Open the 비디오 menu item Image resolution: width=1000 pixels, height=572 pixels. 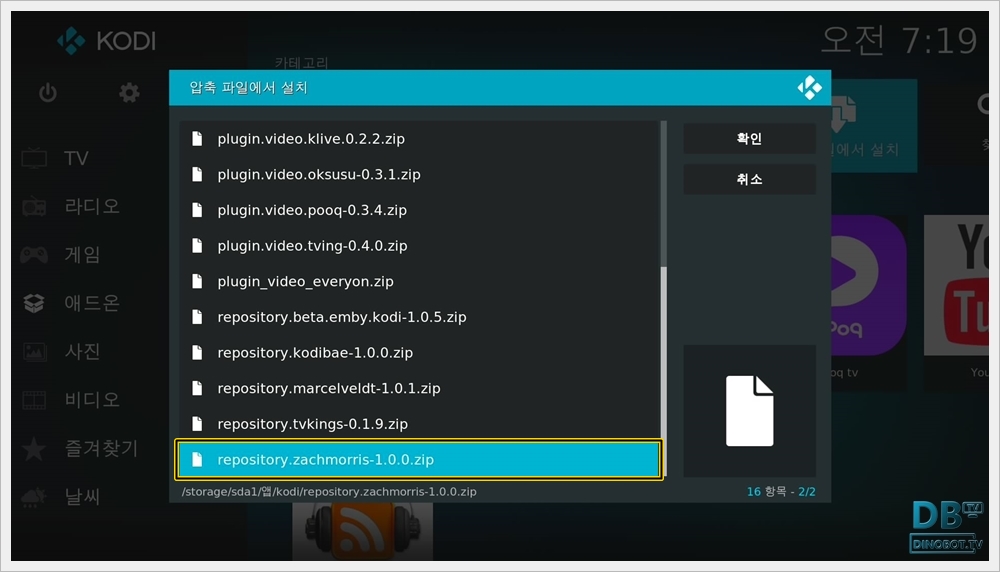point(92,400)
